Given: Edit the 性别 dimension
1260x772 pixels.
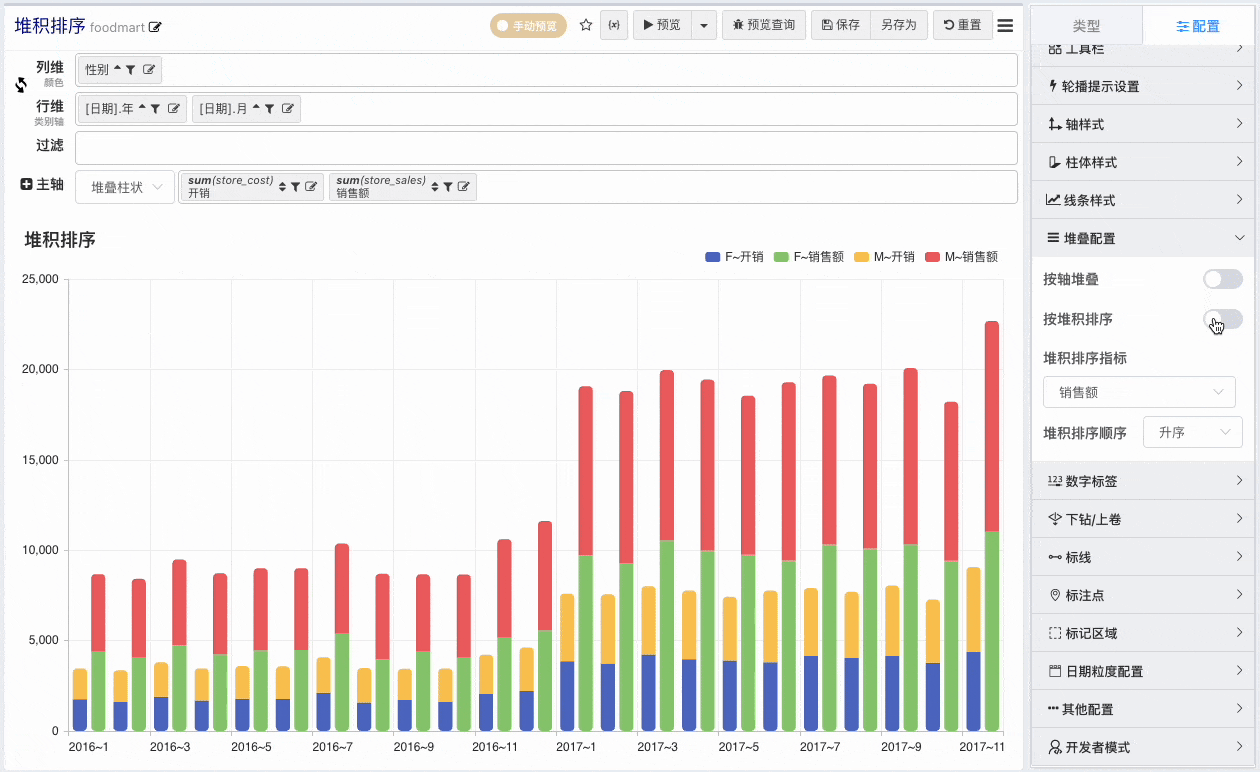Looking at the screenshot, I should click(x=149, y=70).
